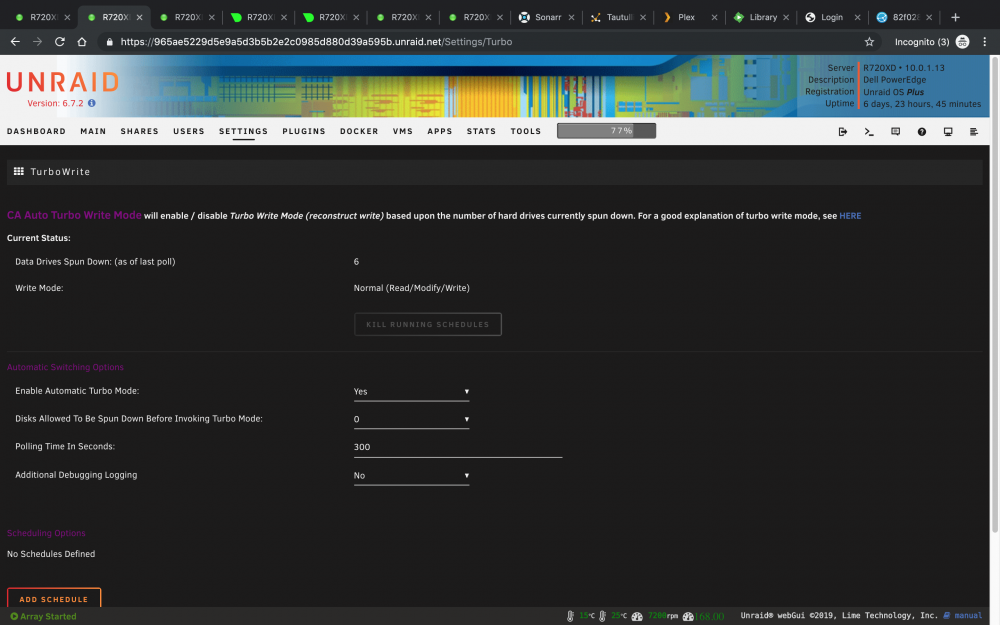Switch to the Tautulli browser tab
The image size is (1000, 625).
coord(617,17)
